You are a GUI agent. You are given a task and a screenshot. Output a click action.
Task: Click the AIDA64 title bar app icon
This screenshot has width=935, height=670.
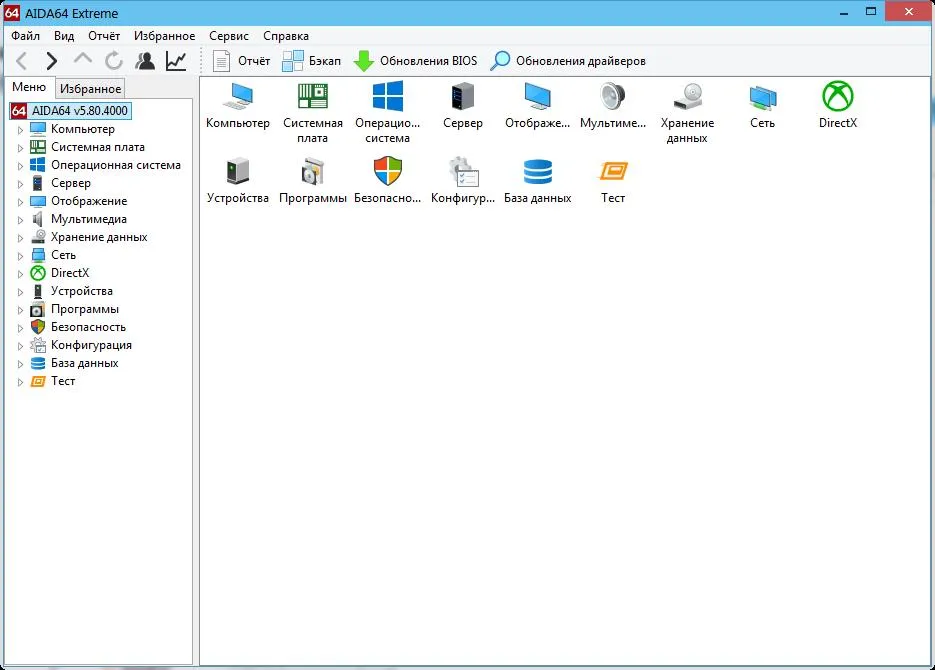coord(12,13)
